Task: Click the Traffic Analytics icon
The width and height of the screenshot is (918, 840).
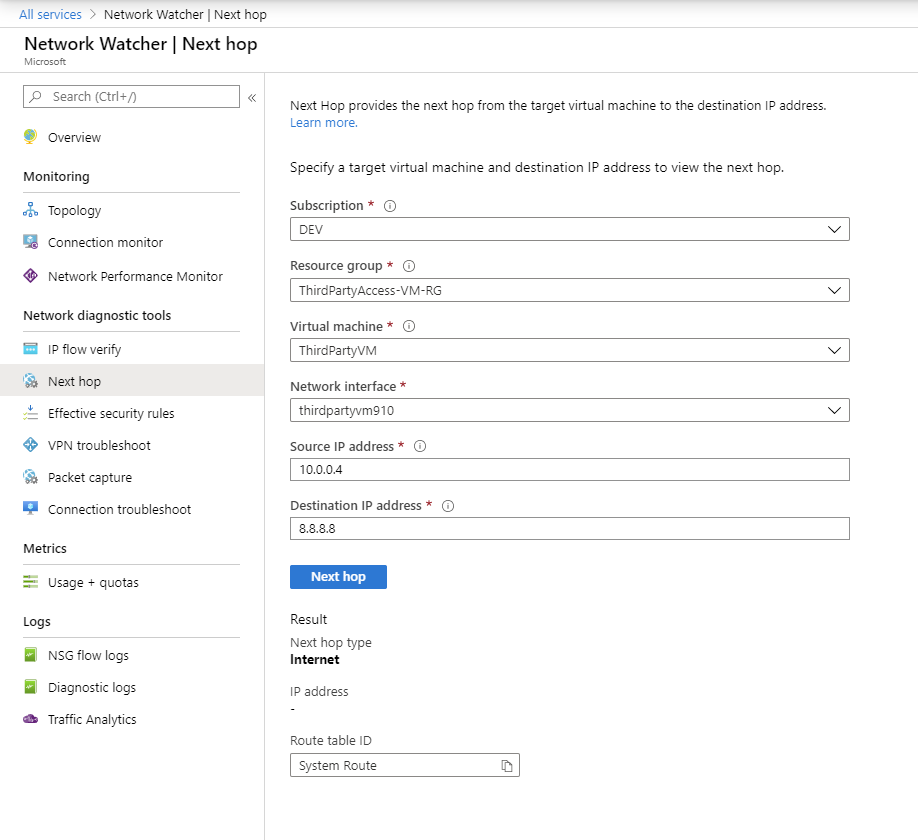Action: [30, 719]
